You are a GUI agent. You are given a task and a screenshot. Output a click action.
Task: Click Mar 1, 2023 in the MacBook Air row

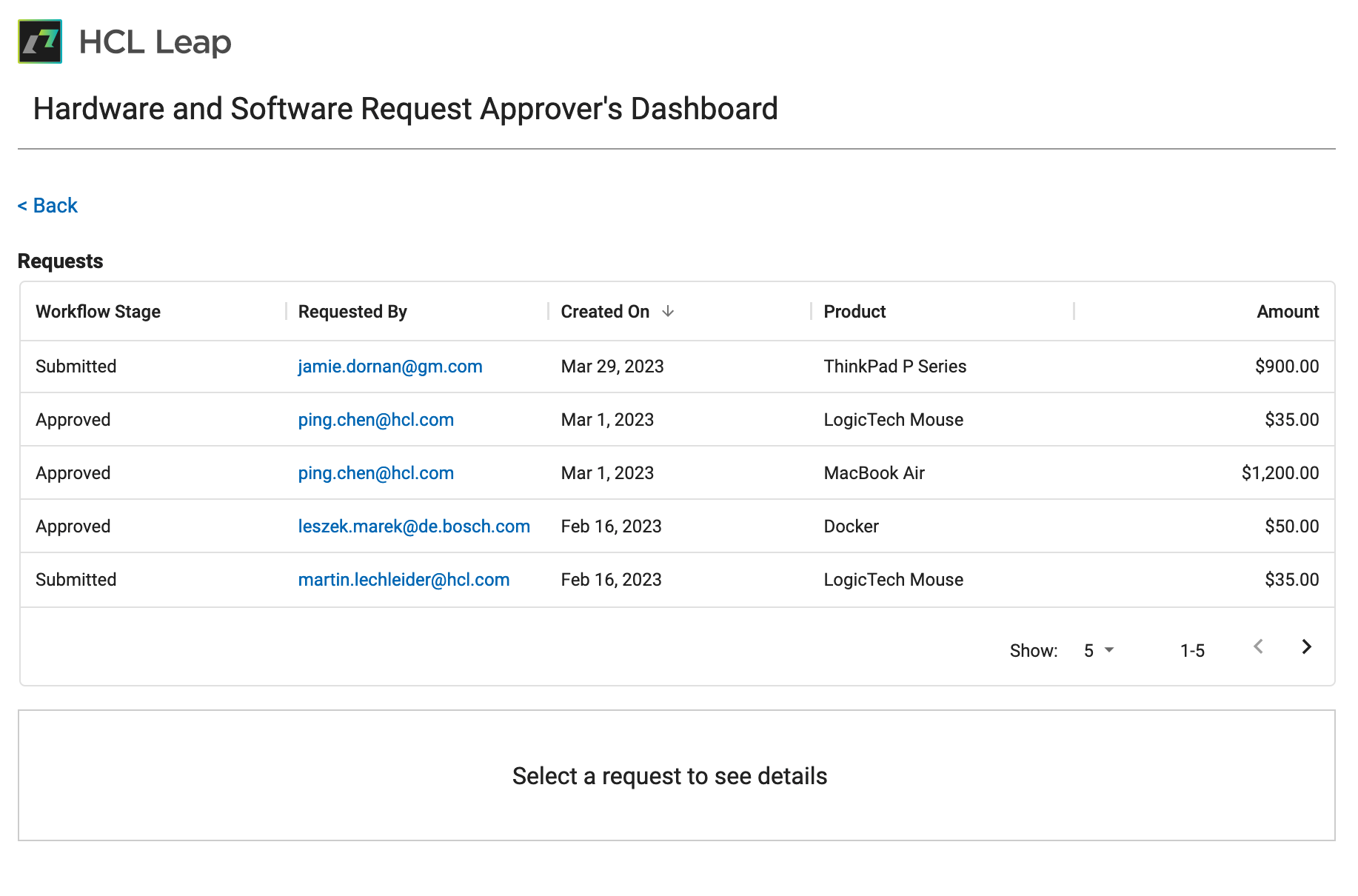(607, 473)
